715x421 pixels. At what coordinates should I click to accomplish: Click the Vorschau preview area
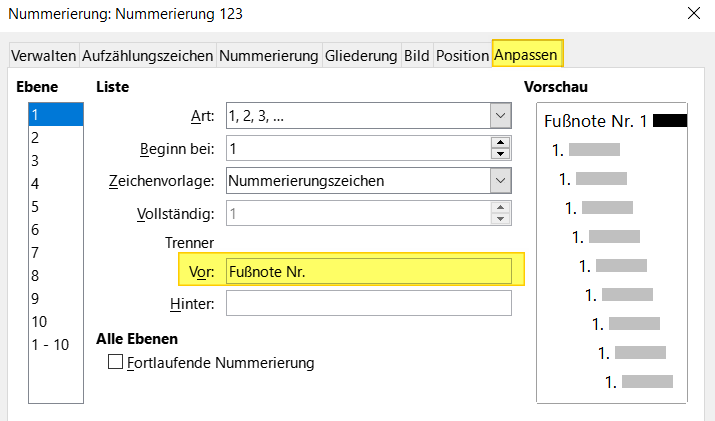point(611,253)
